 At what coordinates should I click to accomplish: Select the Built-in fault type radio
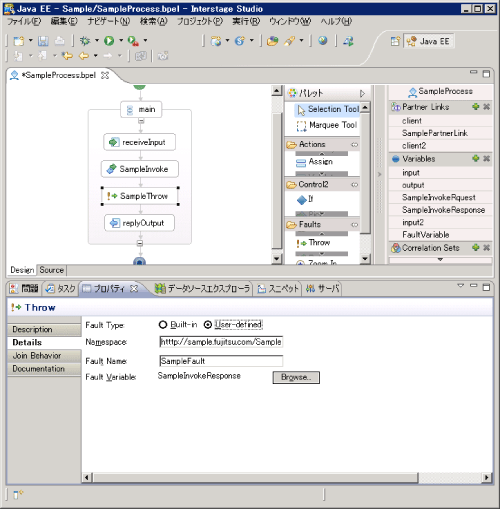click(163, 324)
